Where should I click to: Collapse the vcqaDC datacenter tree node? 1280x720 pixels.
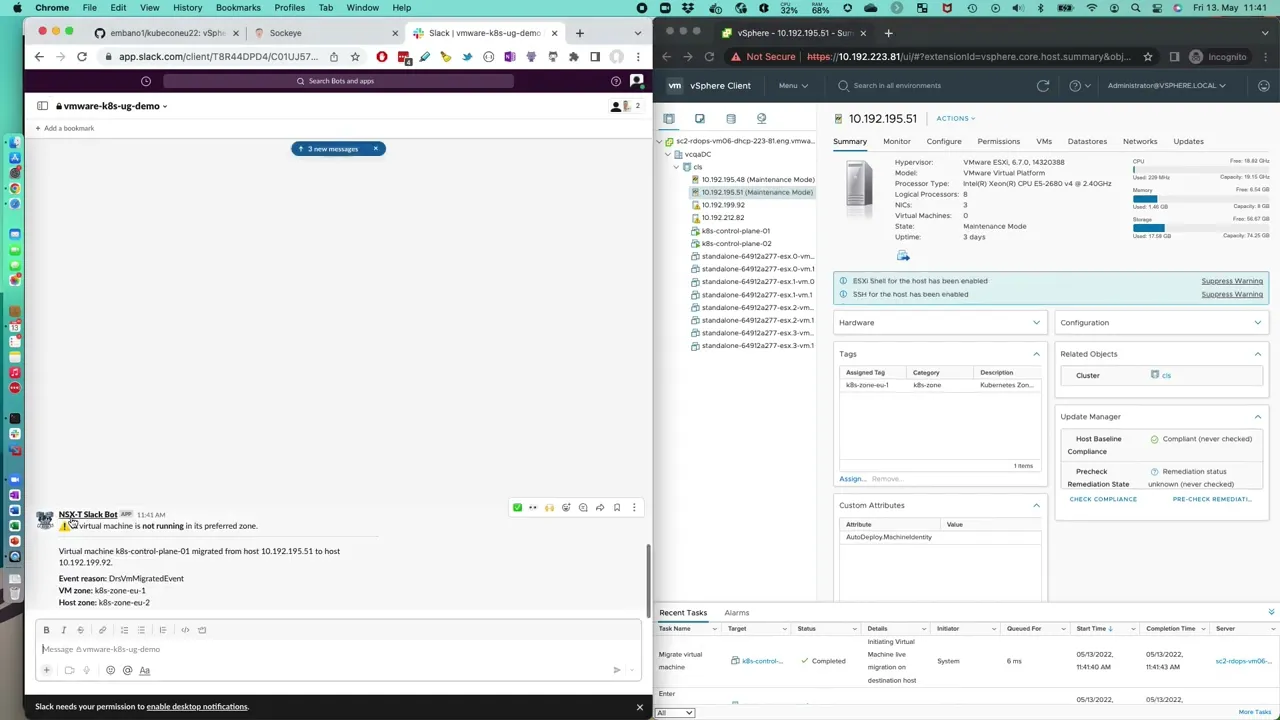[x=668, y=155]
